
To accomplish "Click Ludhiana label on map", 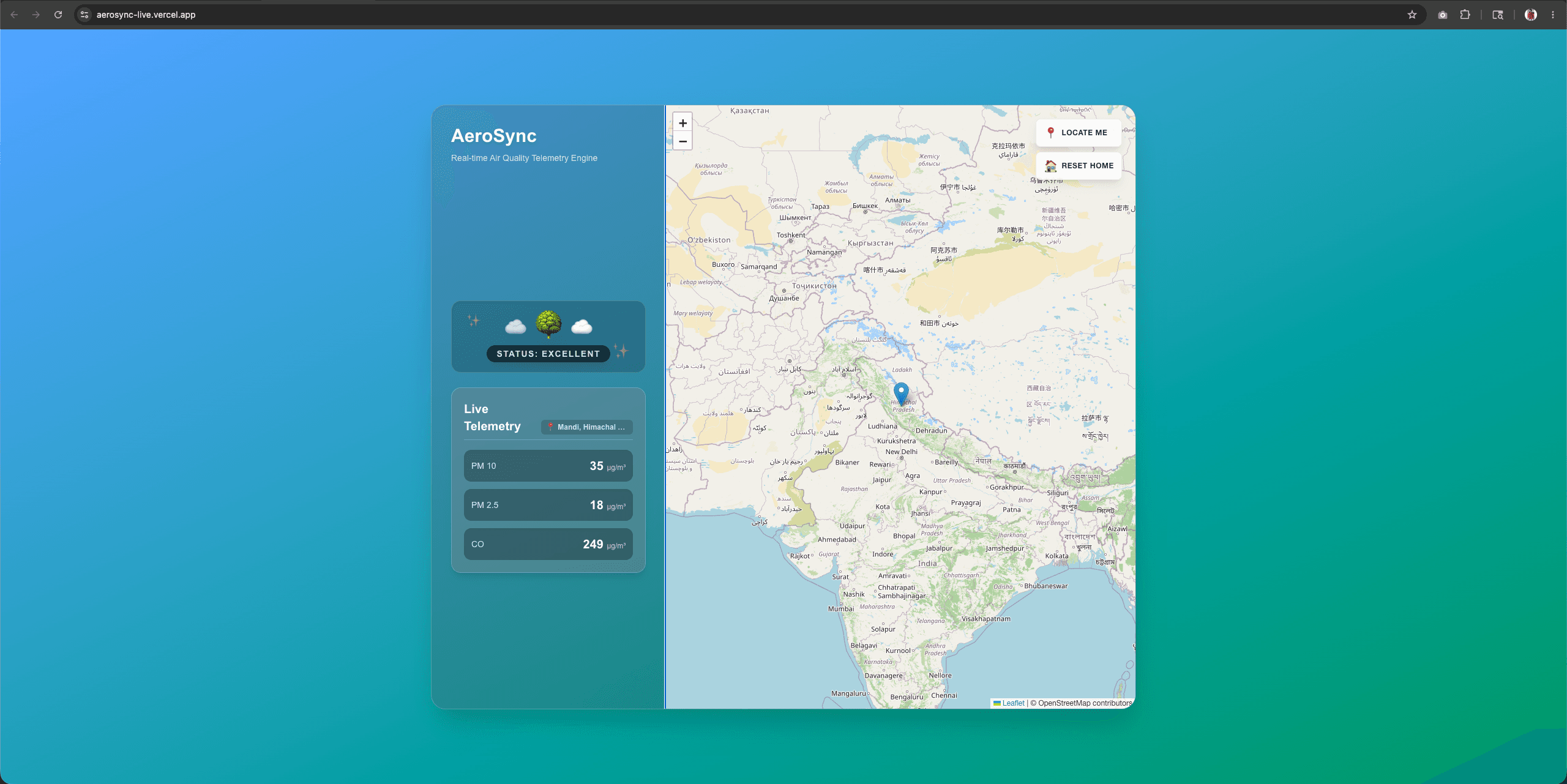I will click(x=882, y=426).
